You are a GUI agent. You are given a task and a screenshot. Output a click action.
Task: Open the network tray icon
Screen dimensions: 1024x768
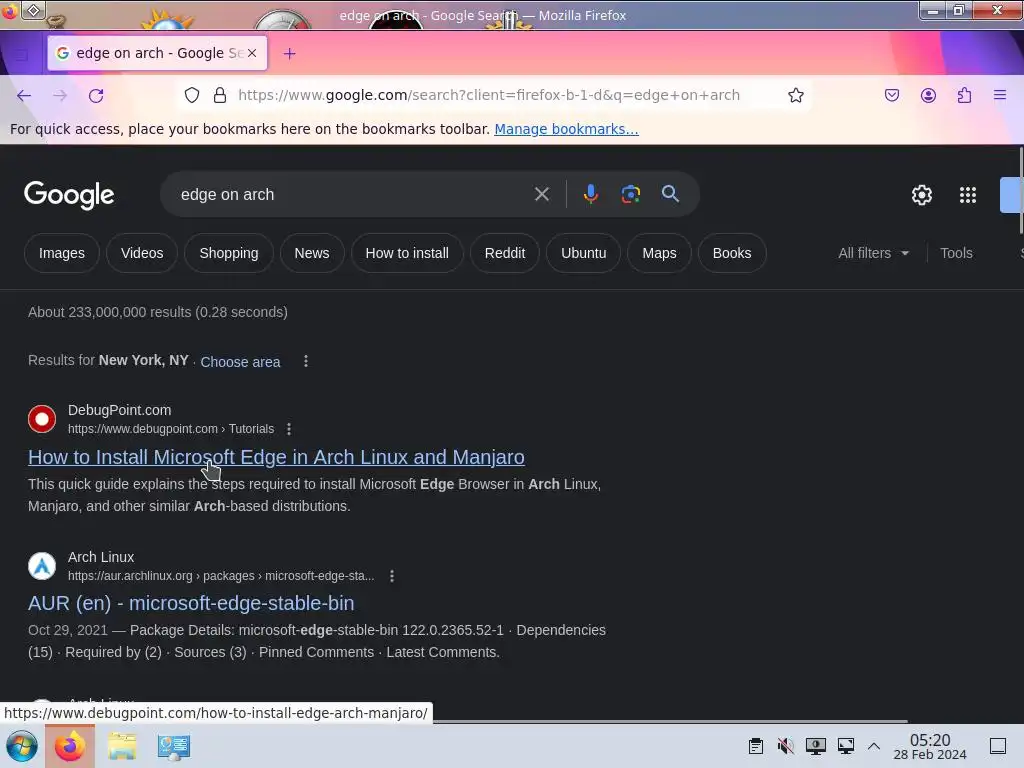tap(846, 746)
